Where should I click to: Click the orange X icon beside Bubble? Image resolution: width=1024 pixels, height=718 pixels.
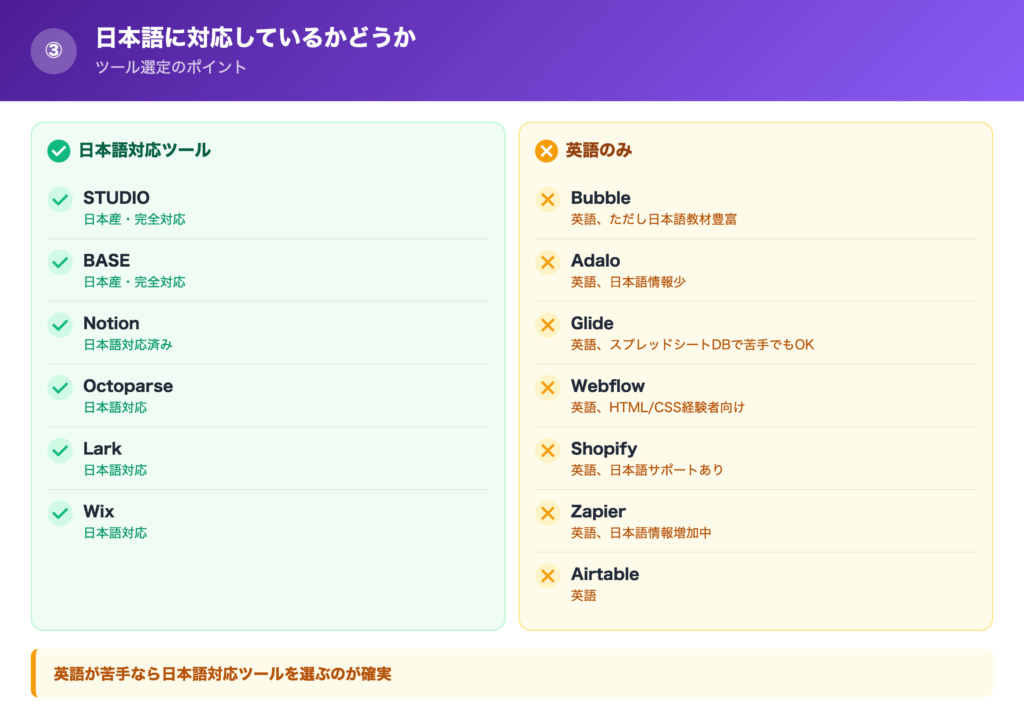pos(547,200)
